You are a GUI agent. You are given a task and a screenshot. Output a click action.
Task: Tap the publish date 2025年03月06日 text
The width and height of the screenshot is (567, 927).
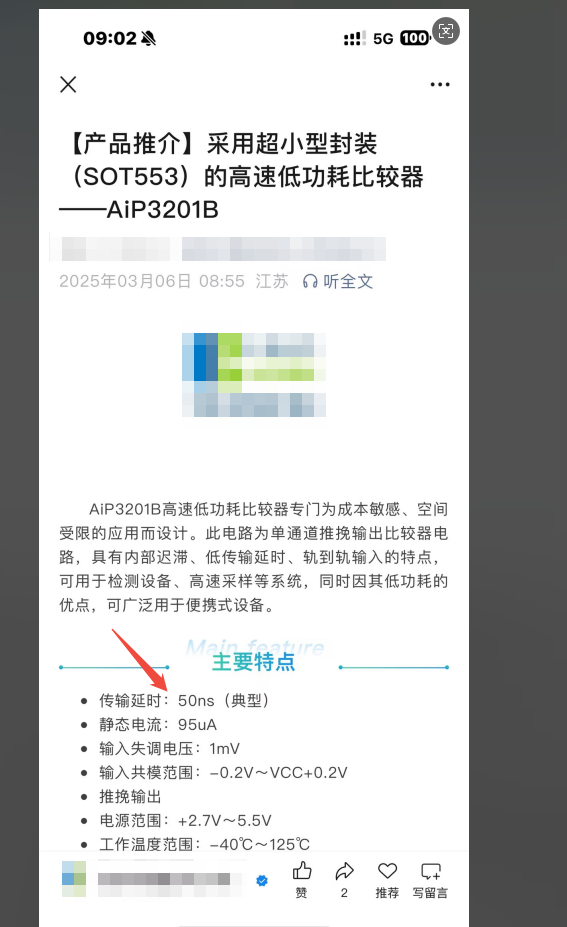click(125, 281)
